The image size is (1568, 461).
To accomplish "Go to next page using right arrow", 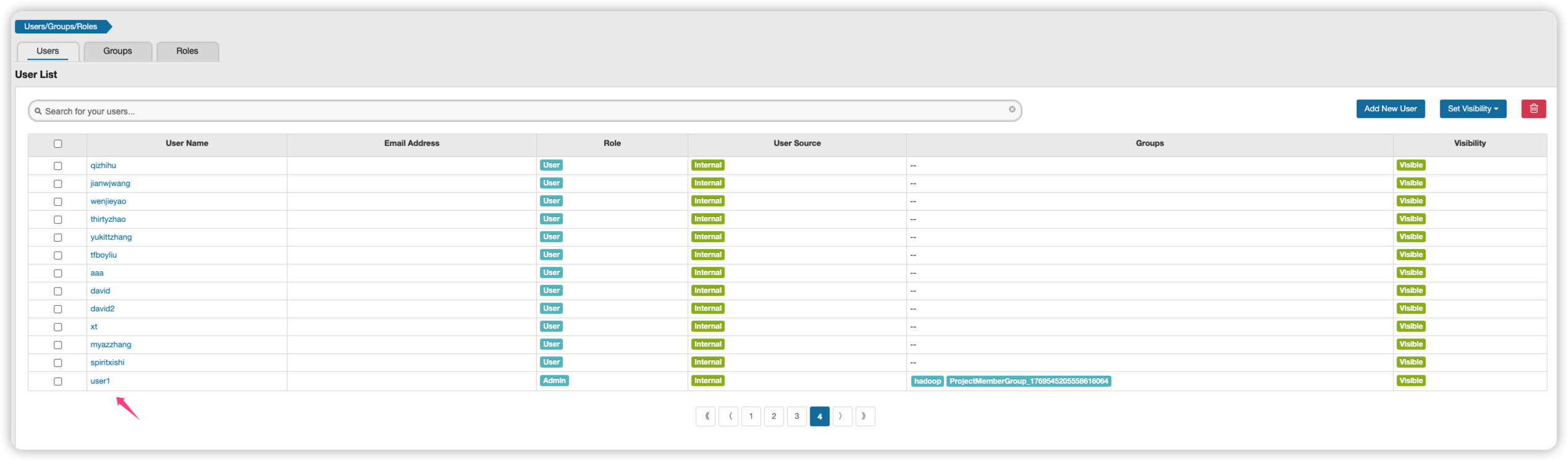I will coord(841,417).
